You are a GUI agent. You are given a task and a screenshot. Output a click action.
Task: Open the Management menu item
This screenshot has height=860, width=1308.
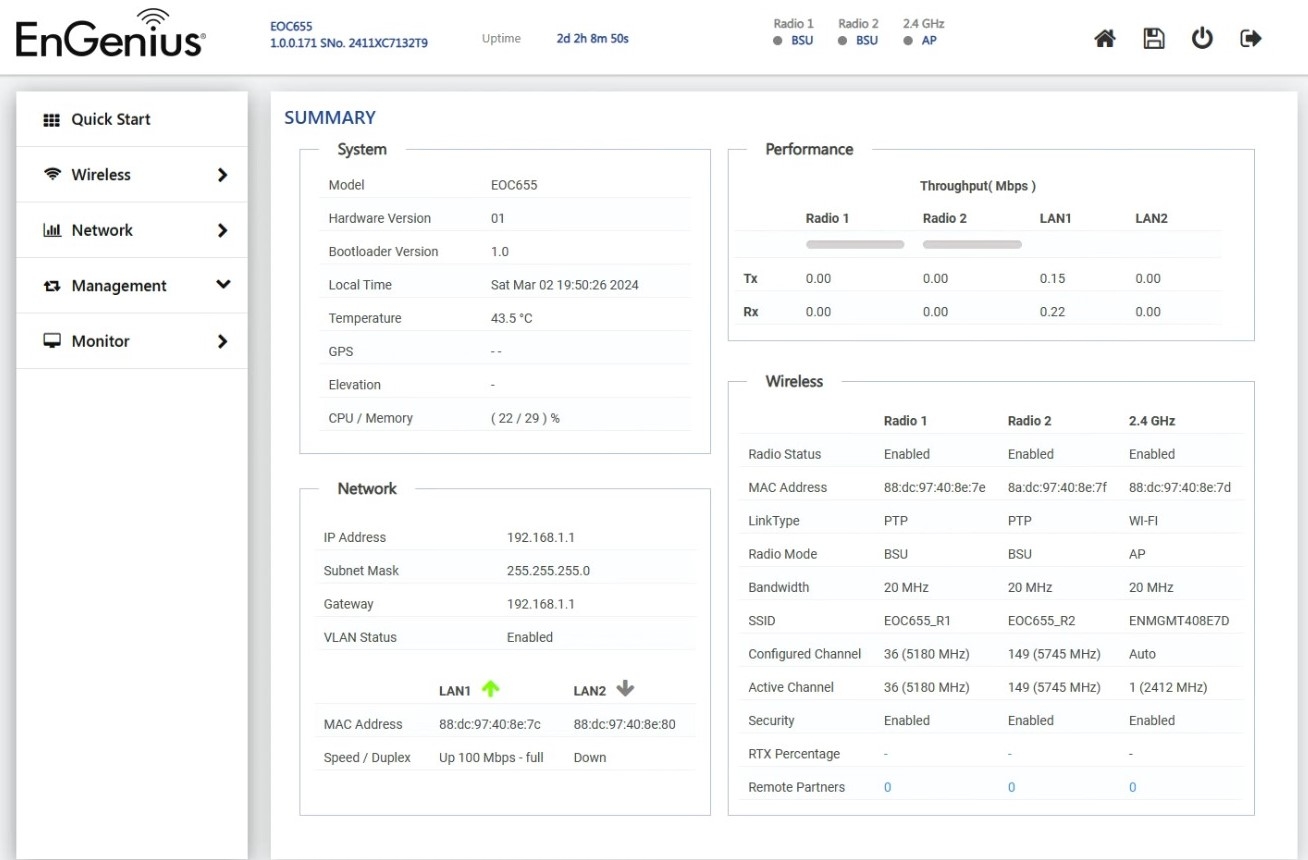[x=119, y=286]
